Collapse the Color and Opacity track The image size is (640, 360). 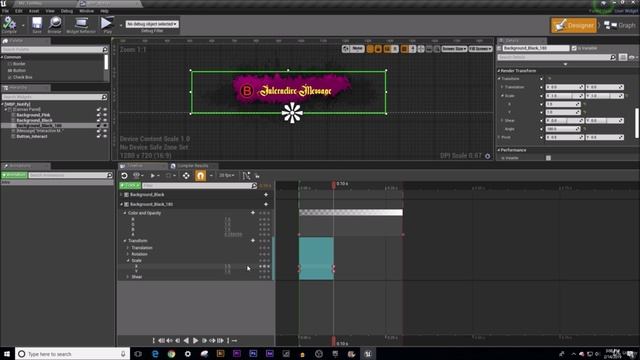[125, 213]
